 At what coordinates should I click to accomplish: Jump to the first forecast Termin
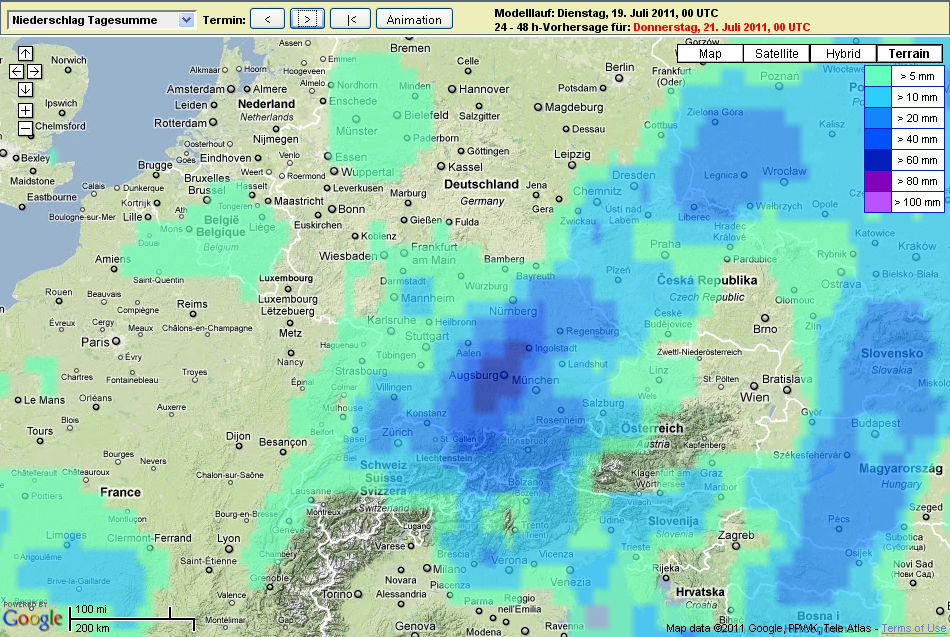tap(350, 19)
